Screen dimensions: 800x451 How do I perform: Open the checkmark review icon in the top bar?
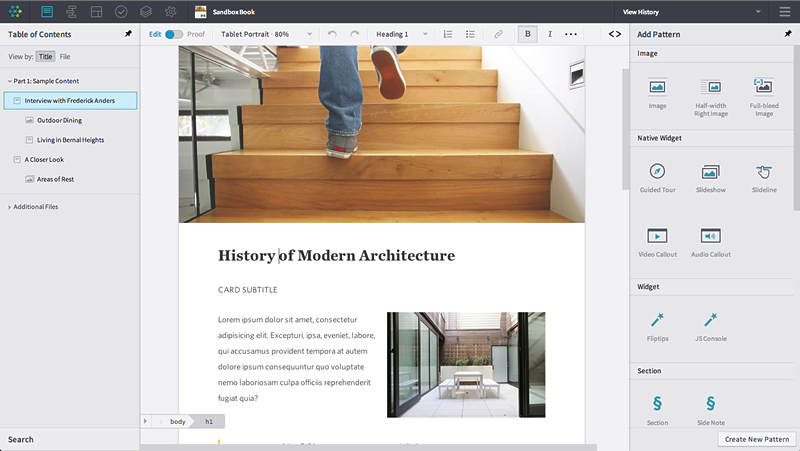[121, 11]
